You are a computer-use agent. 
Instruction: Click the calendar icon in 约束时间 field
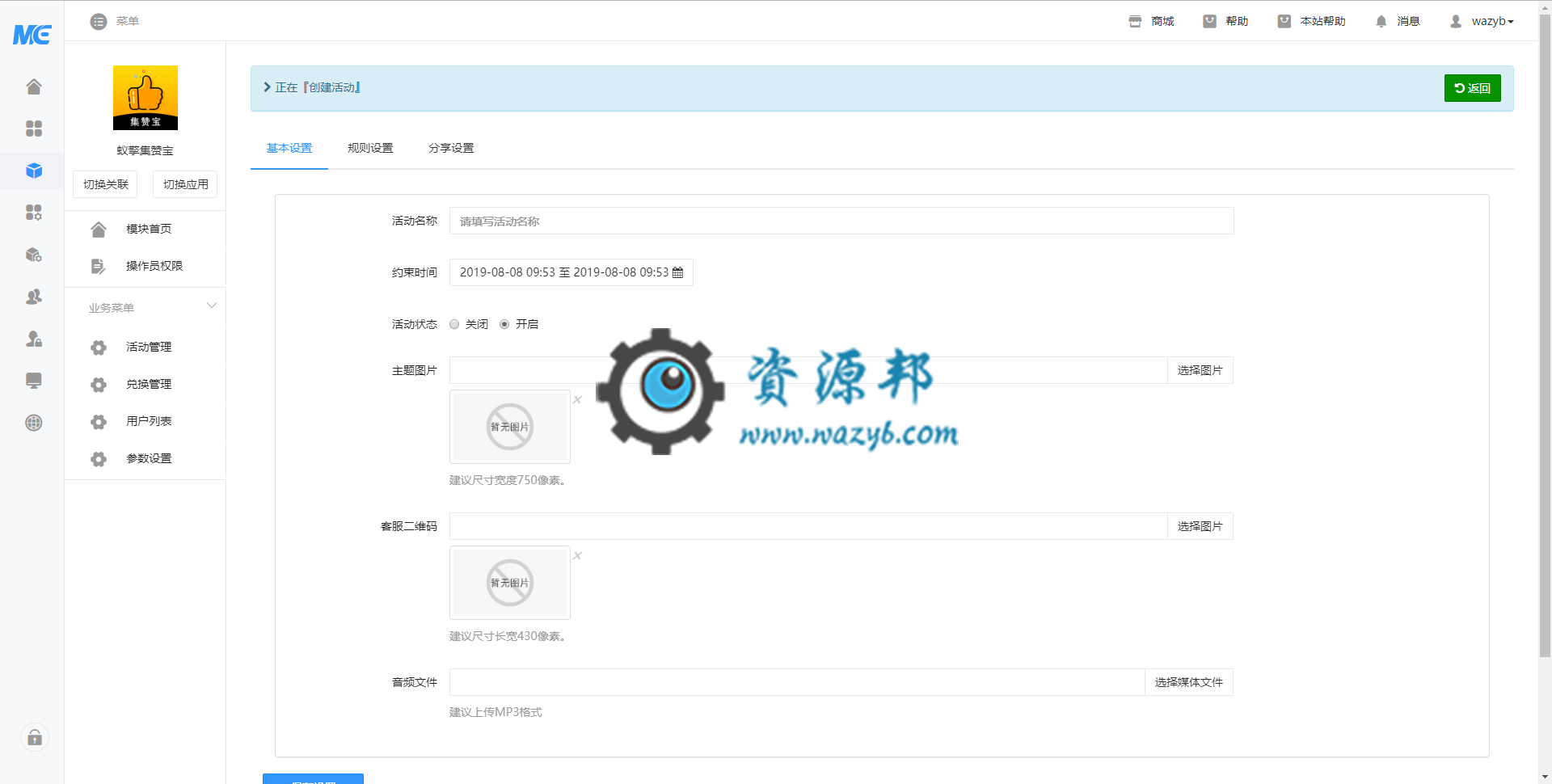(677, 272)
